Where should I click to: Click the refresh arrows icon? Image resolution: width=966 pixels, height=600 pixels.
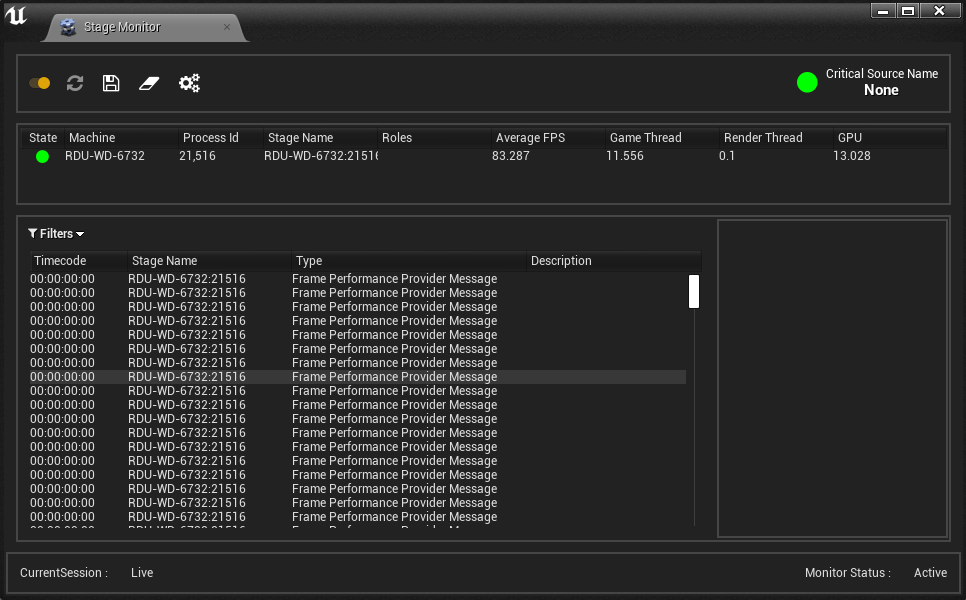pos(75,83)
